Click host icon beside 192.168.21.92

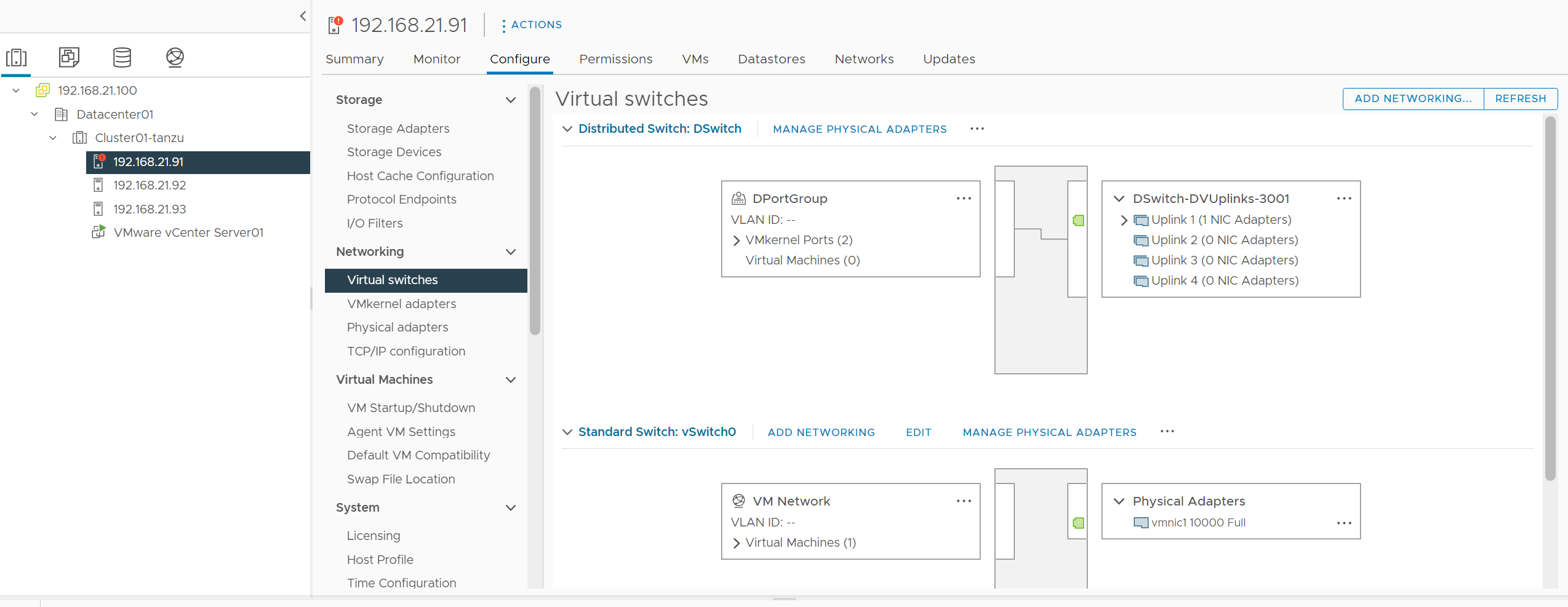[x=98, y=185]
